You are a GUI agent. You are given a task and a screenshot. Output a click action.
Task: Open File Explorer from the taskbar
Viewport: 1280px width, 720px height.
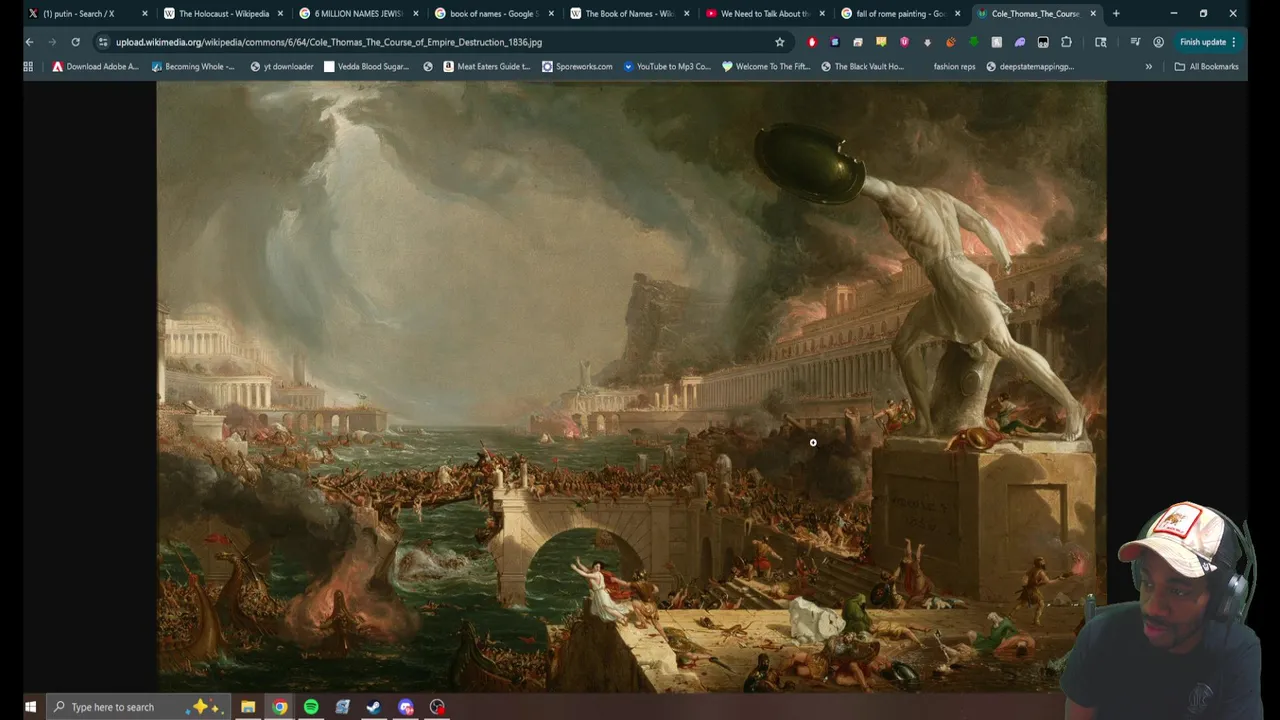point(248,706)
